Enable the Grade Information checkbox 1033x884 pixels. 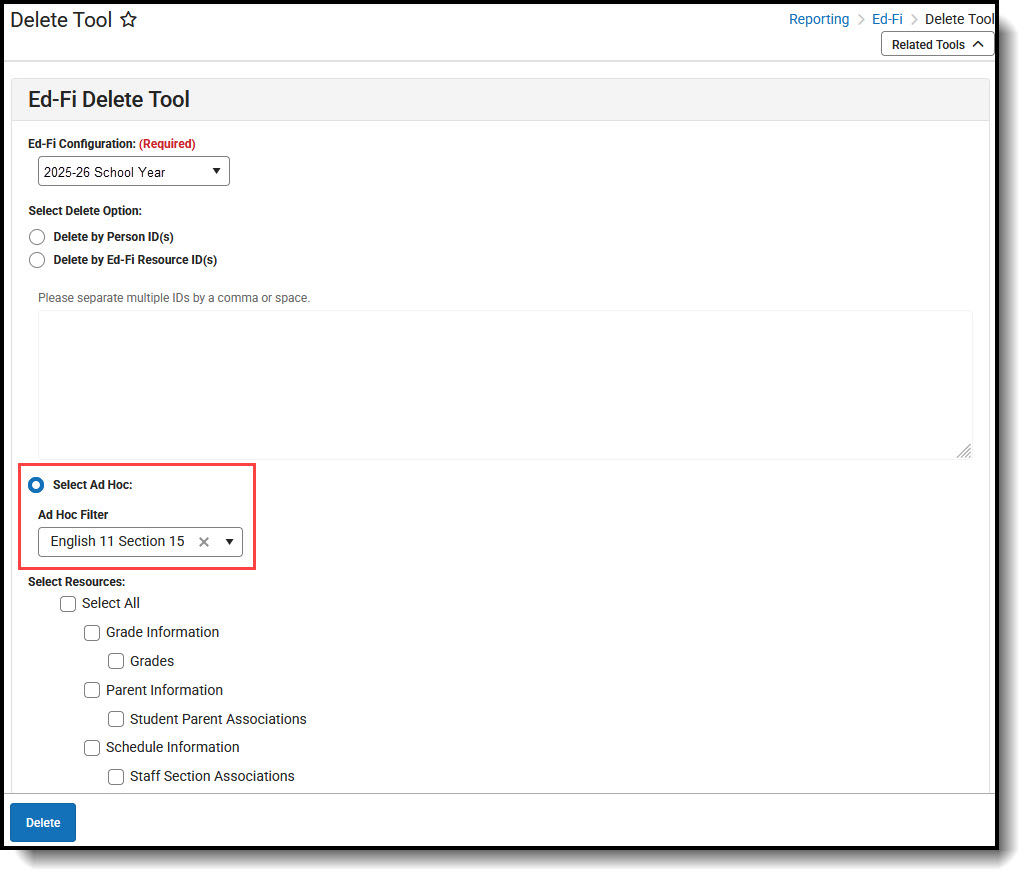pos(92,632)
